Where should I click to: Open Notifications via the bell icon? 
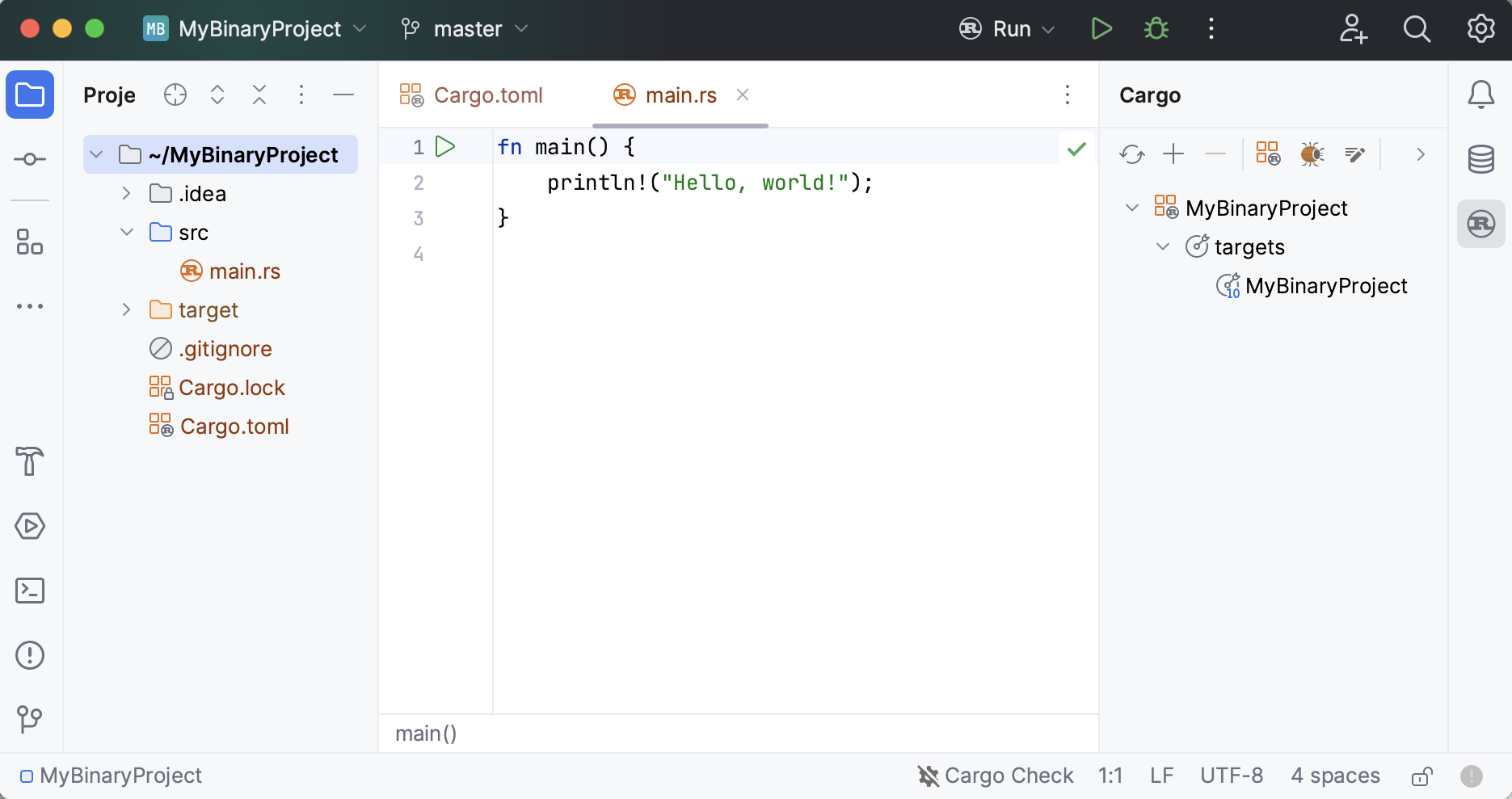(1480, 95)
